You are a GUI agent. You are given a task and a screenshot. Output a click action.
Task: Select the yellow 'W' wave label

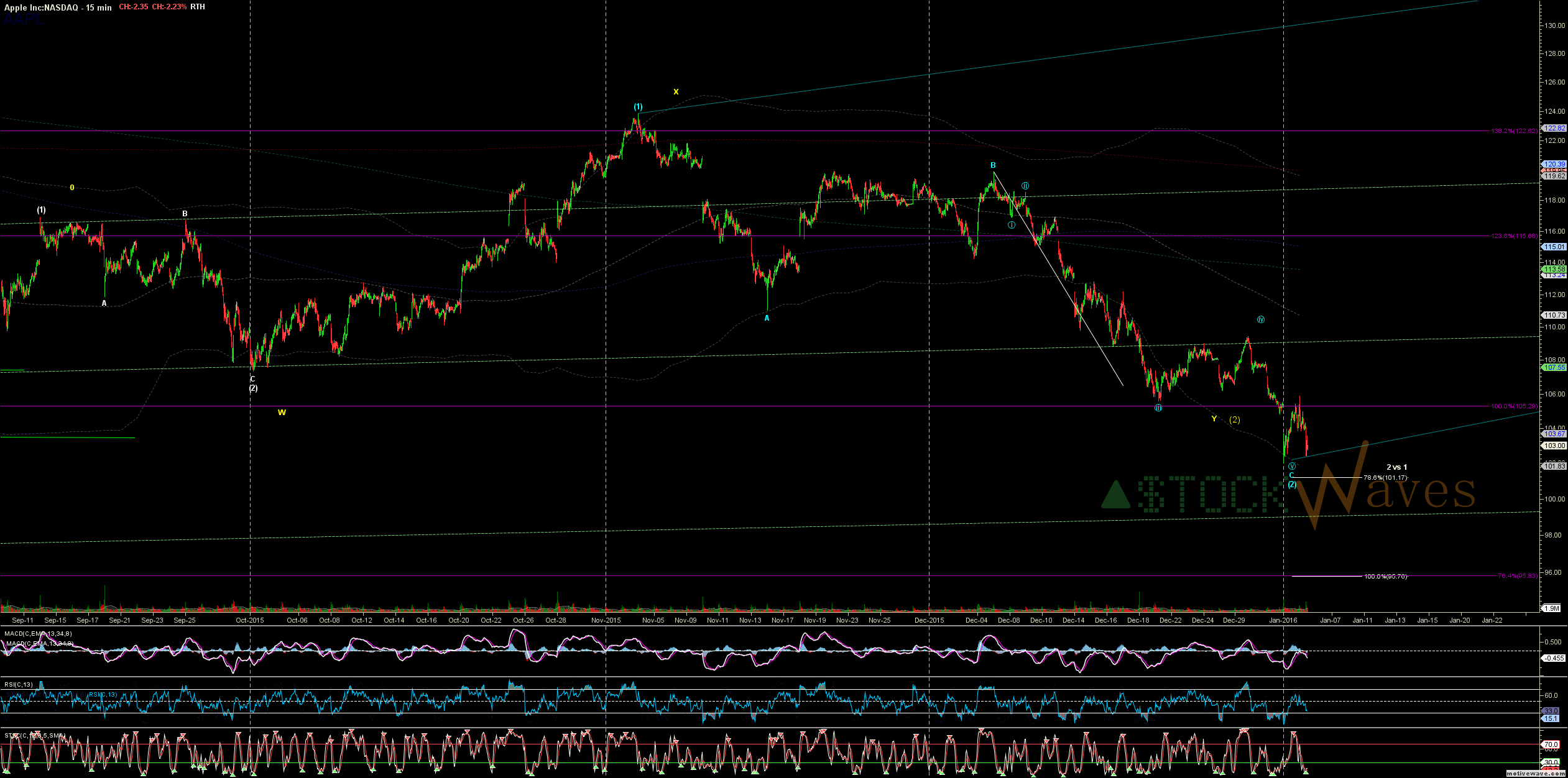pyautogui.click(x=282, y=413)
